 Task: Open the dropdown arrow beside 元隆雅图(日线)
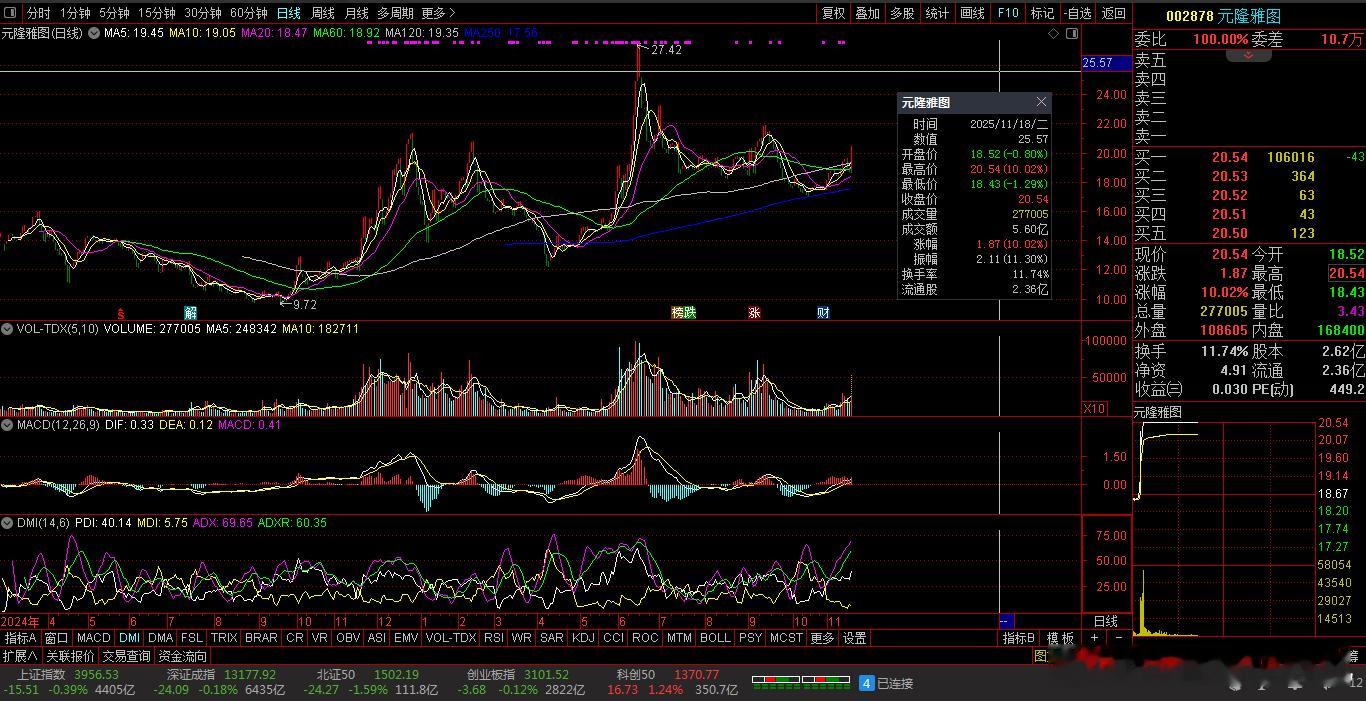click(94, 33)
